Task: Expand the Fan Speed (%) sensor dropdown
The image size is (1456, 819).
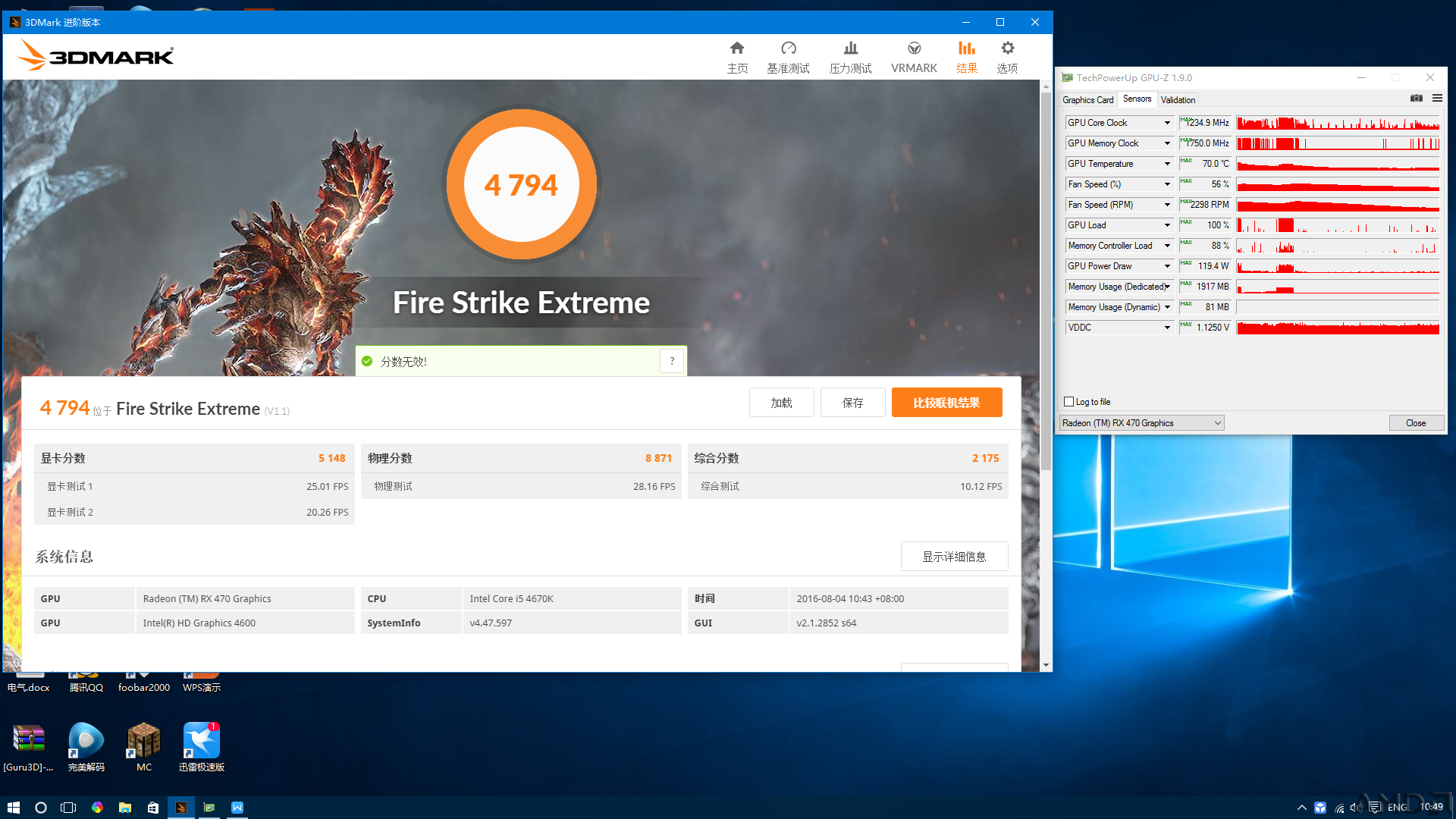Action: (1167, 184)
